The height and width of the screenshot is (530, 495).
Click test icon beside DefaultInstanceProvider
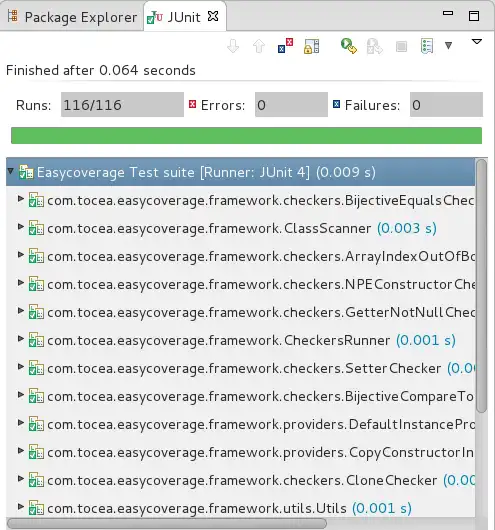[x=36, y=424]
